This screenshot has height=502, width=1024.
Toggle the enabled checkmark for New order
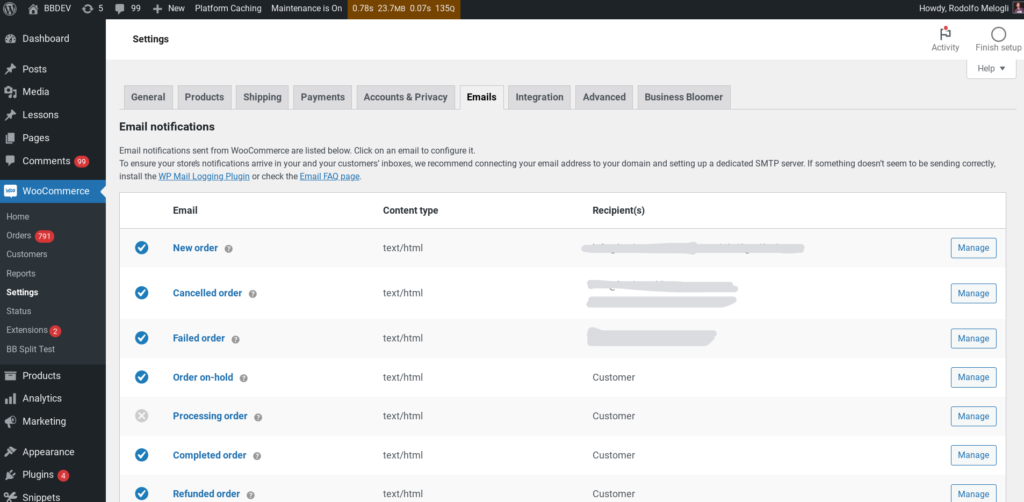(x=141, y=248)
